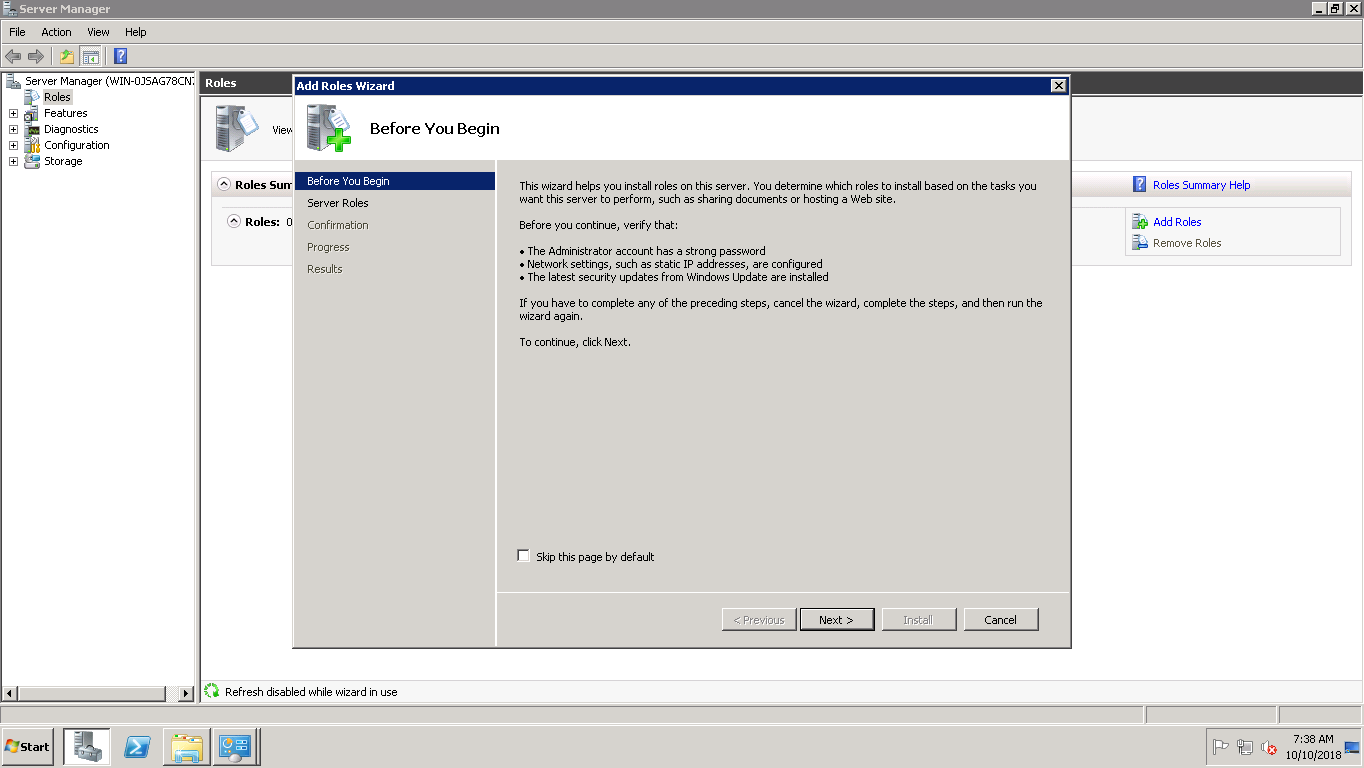Open the View menu
The width and height of the screenshot is (1364, 768).
[98, 32]
